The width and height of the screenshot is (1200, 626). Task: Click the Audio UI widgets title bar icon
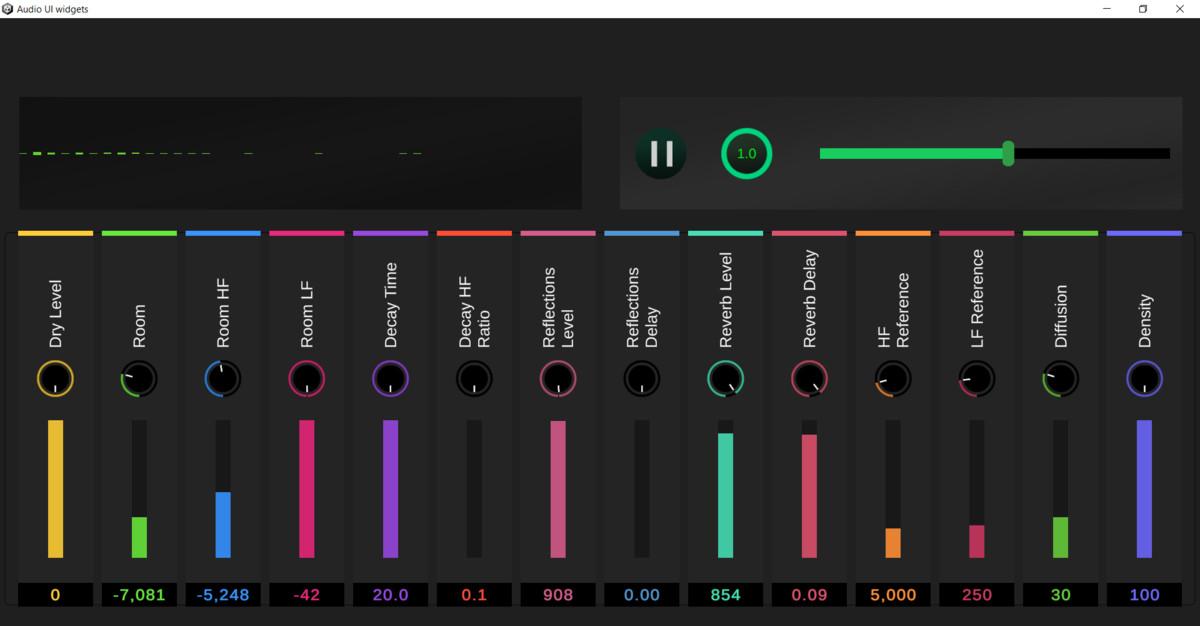(9, 8)
